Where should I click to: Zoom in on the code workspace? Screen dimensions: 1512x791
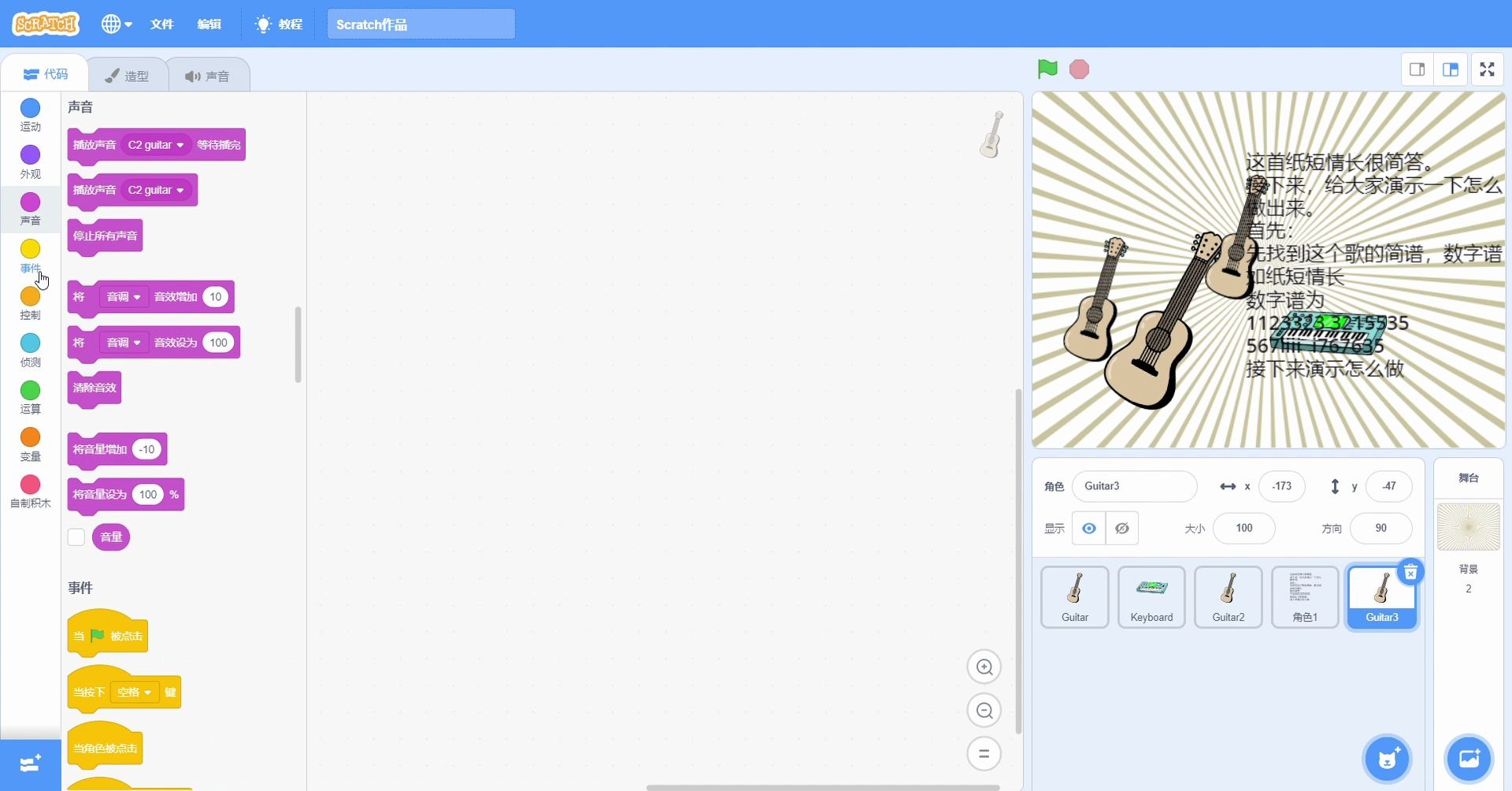[x=984, y=666]
